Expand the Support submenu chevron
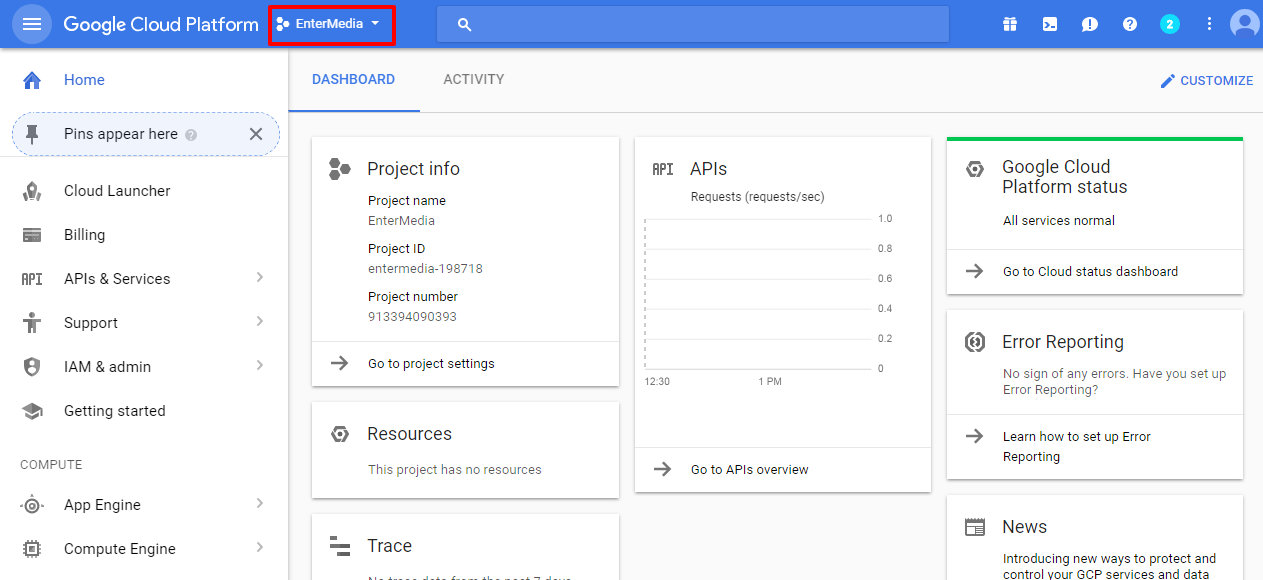Image resolution: width=1263 pixels, height=580 pixels. pos(259,322)
